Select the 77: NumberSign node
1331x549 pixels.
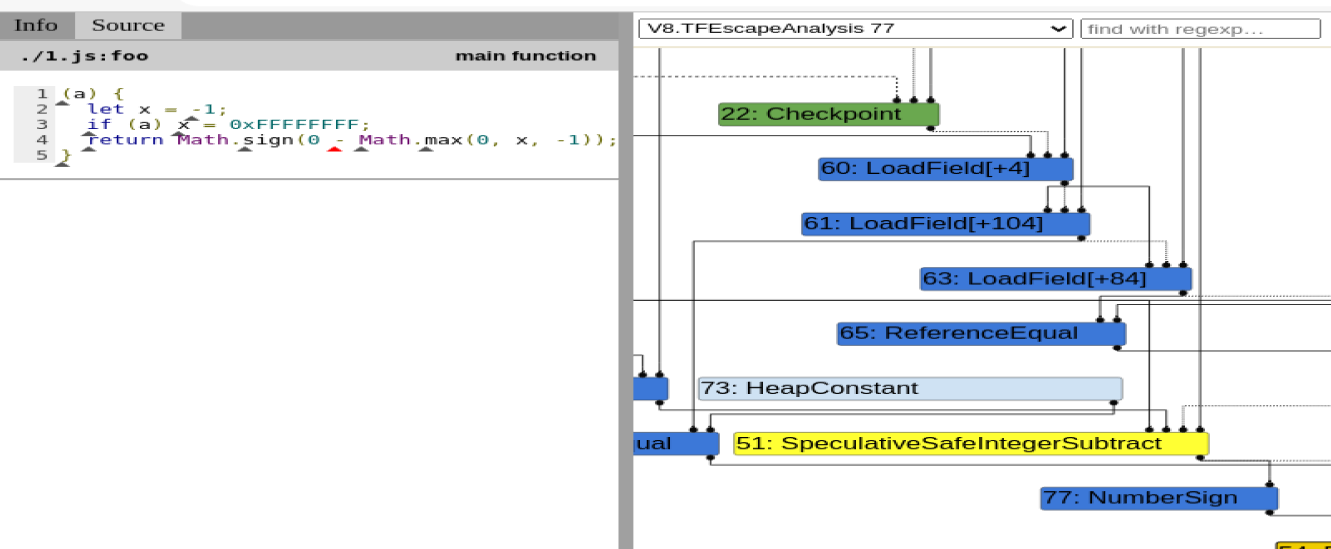click(1158, 498)
